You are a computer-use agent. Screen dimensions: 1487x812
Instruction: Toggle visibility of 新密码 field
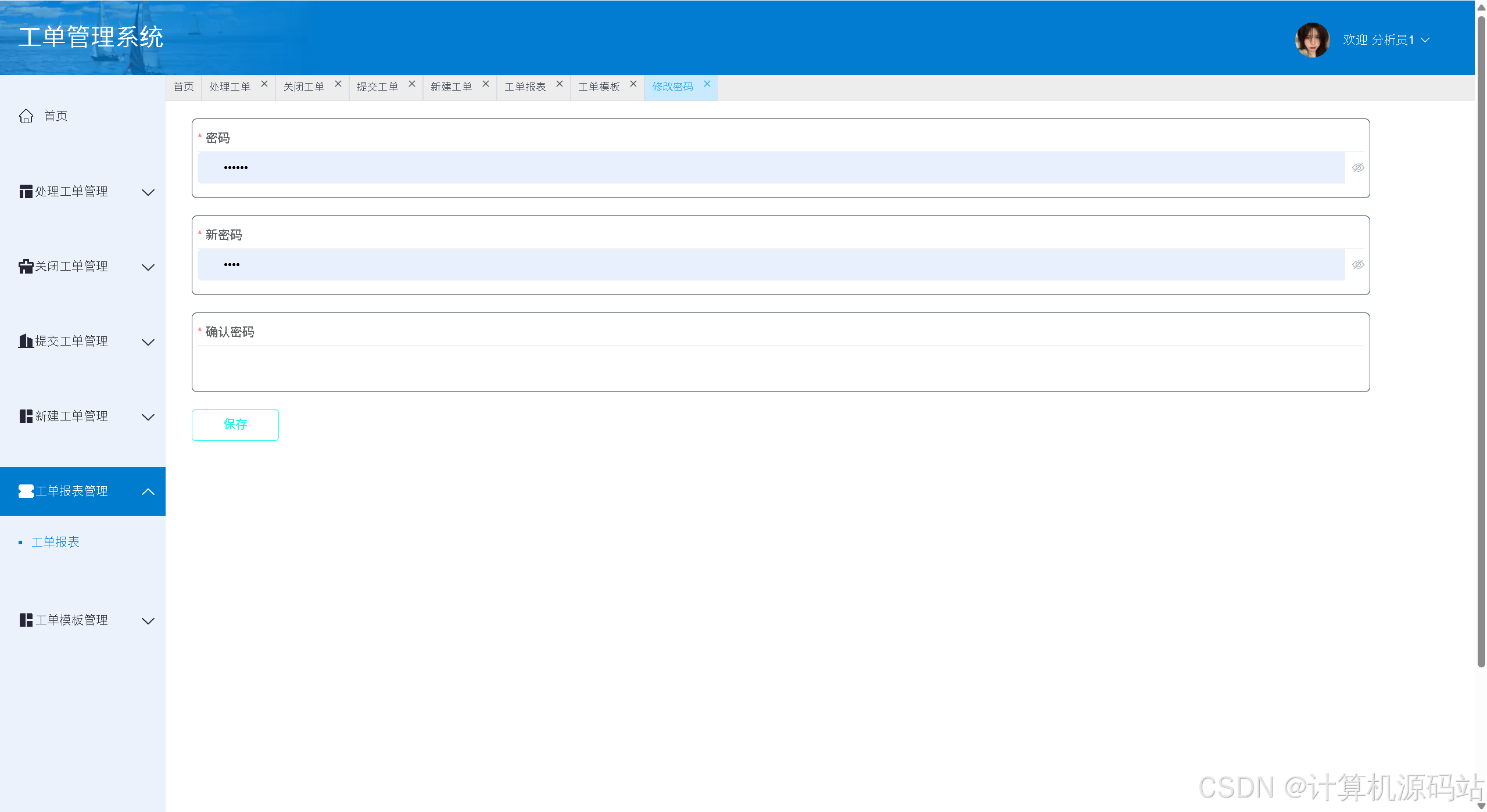(x=1357, y=265)
